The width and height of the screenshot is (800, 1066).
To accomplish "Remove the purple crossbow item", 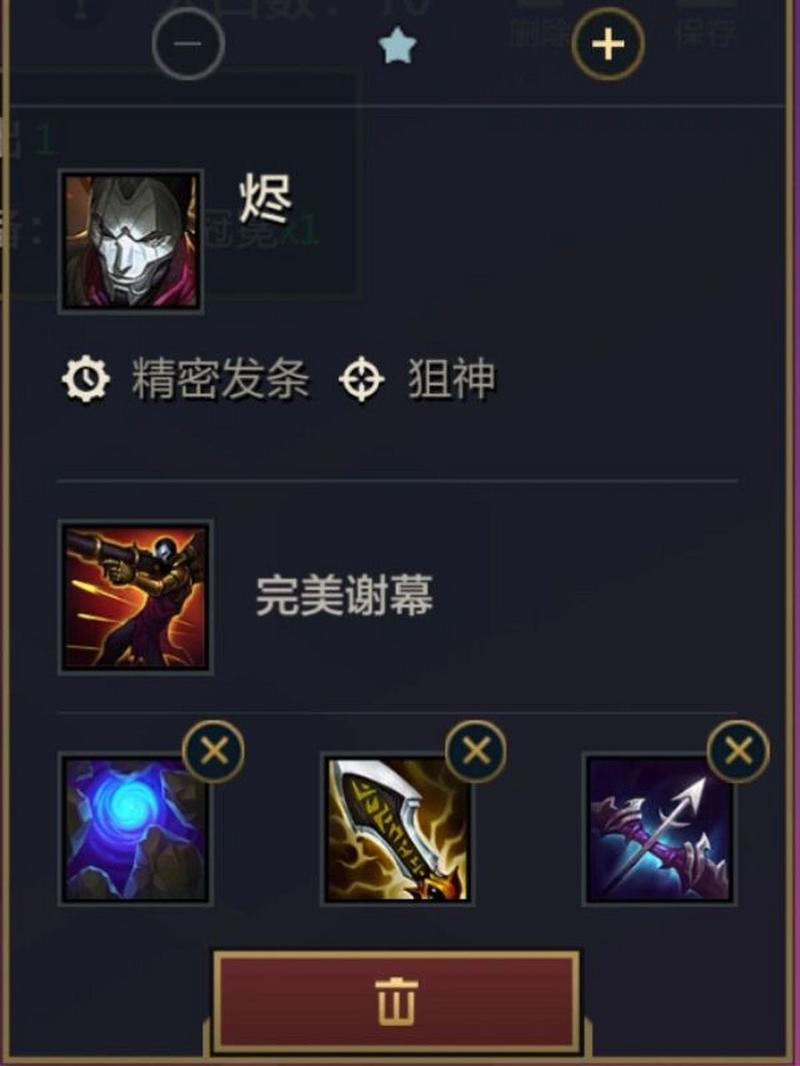I will (738, 751).
